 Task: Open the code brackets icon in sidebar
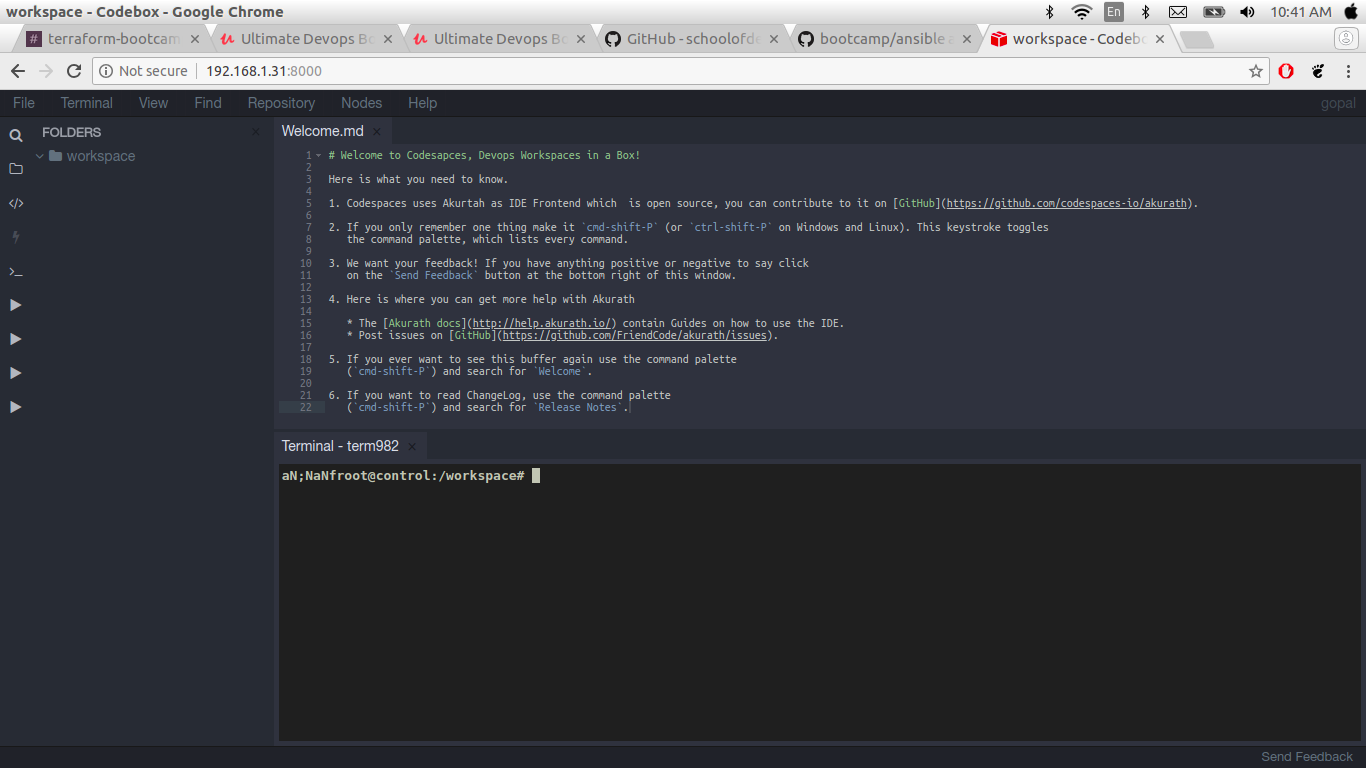[x=16, y=203]
